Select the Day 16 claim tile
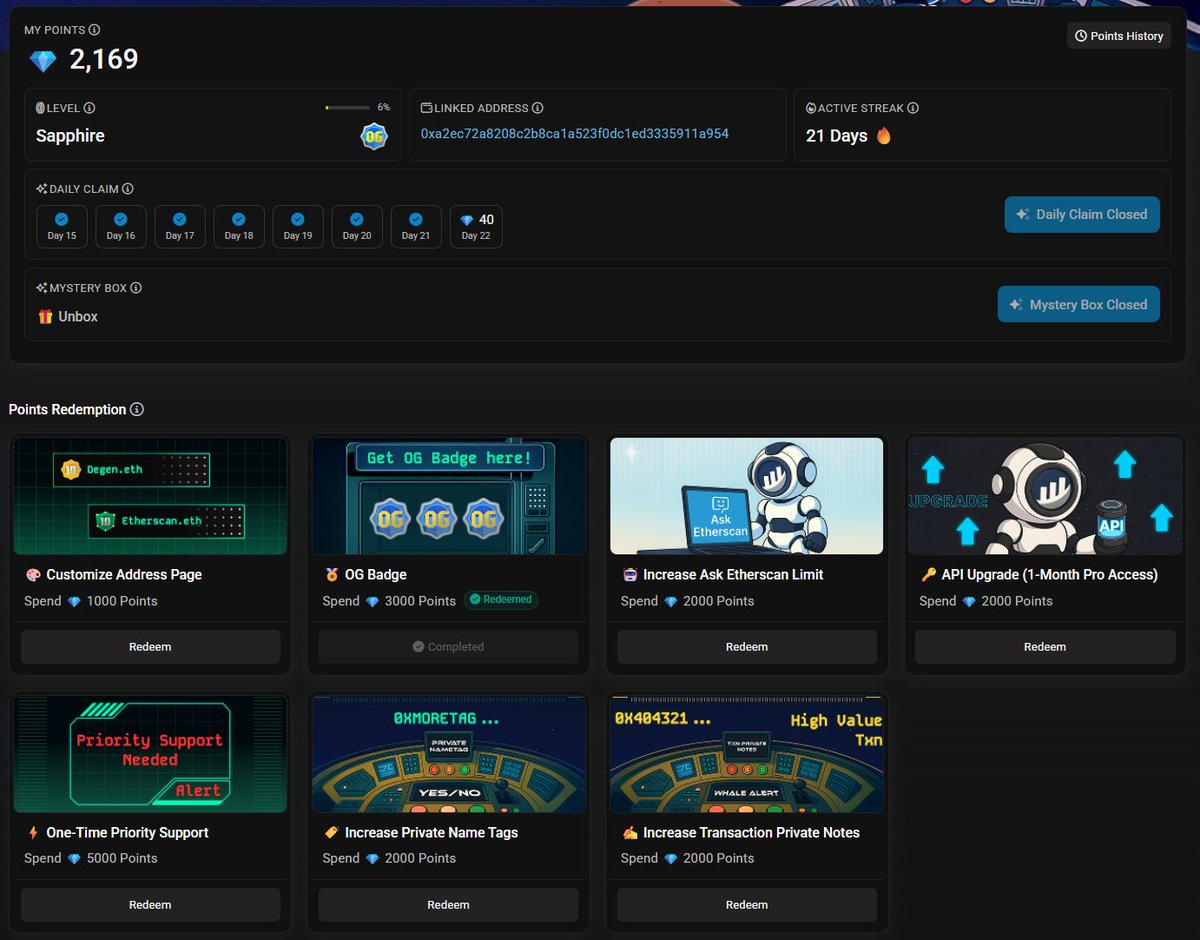Screen dimensions: 1200x940 click(121, 226)
